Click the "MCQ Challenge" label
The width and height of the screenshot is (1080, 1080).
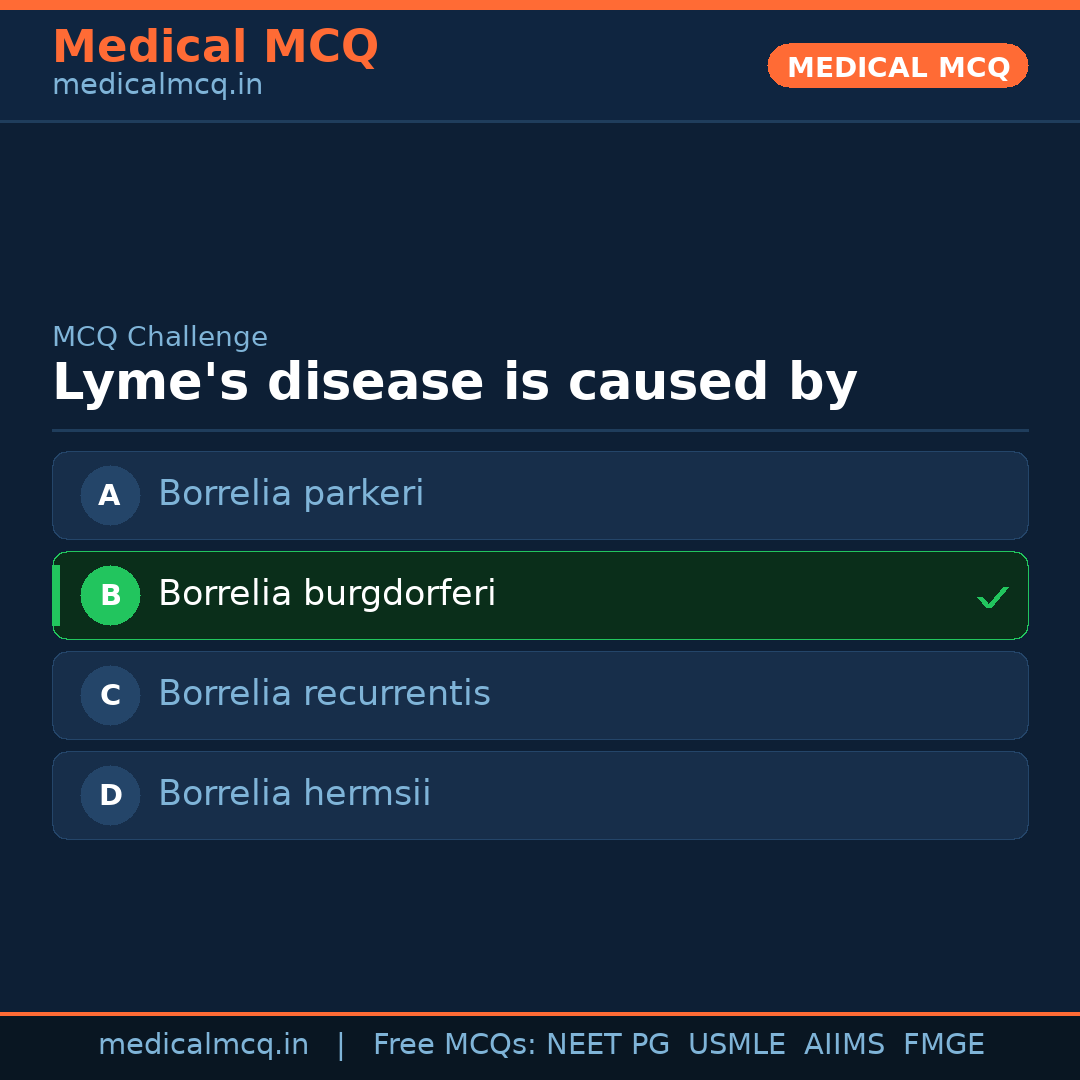point(160,337)
